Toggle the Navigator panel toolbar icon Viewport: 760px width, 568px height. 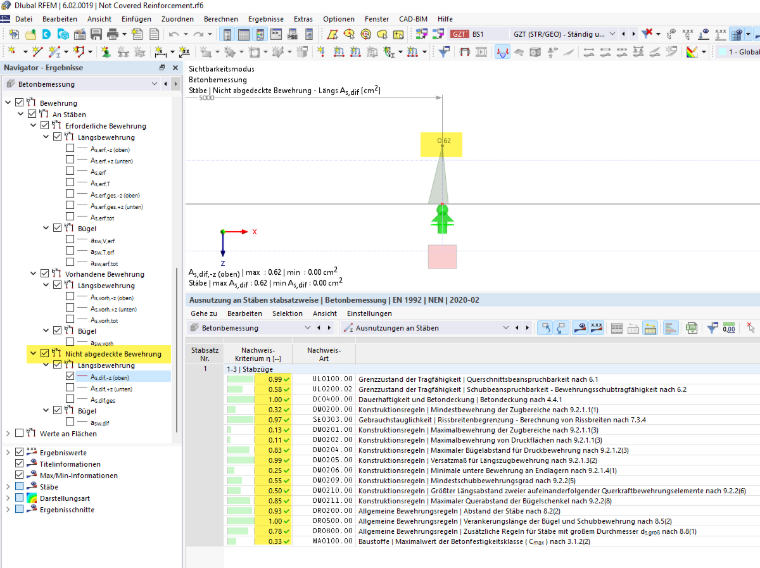click(227, 34)
